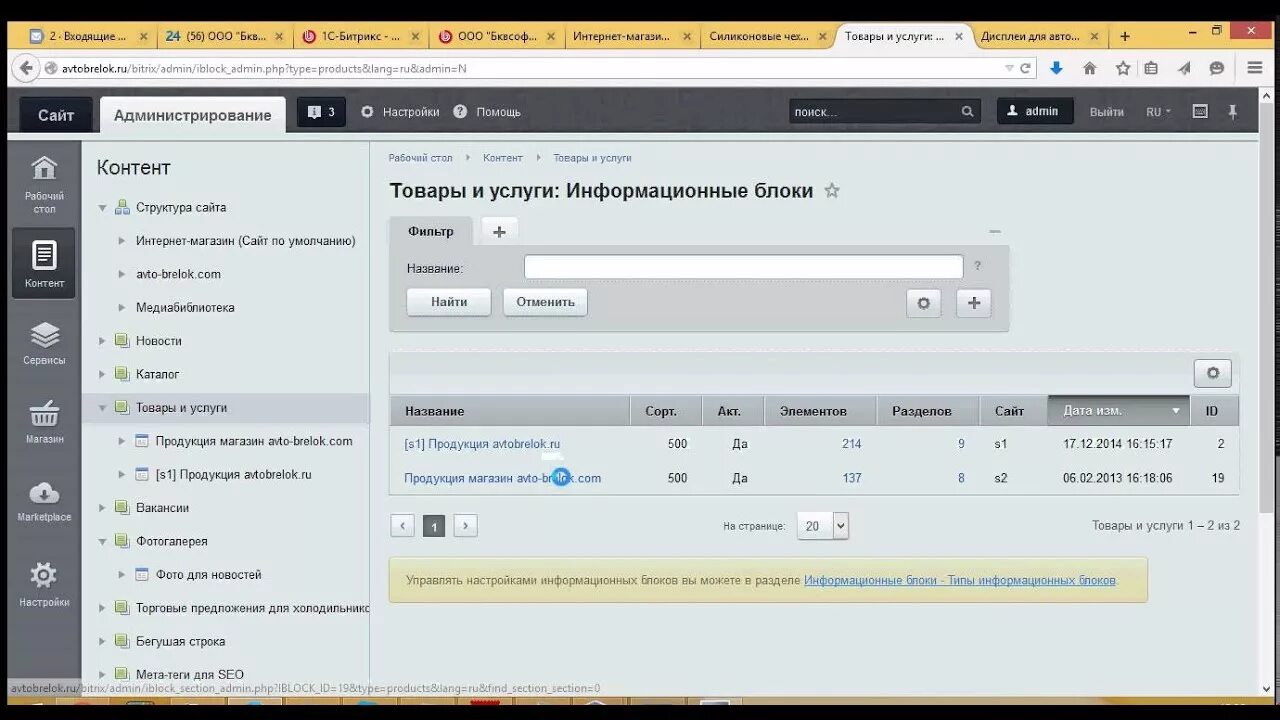Click the admin user button
This screenshot has width=1280, height=720.
tap(1035, 111)
